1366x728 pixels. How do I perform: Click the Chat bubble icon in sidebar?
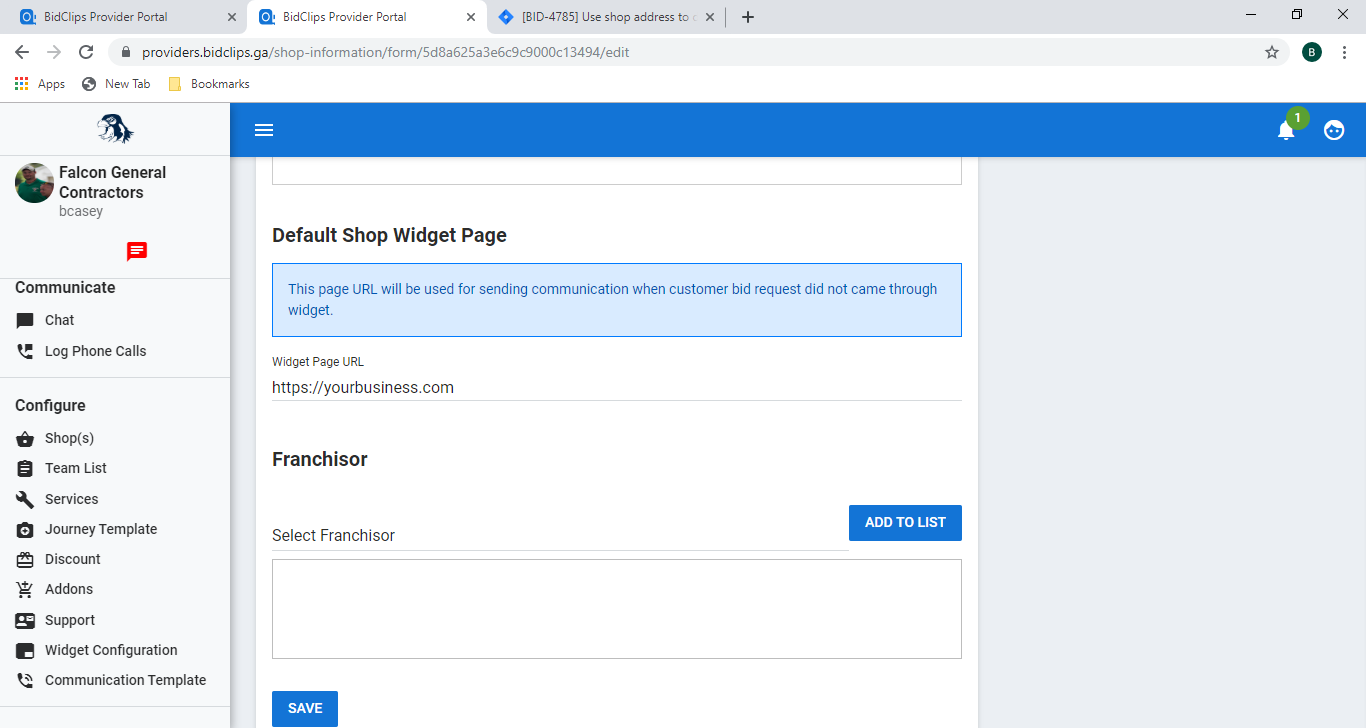25,321
